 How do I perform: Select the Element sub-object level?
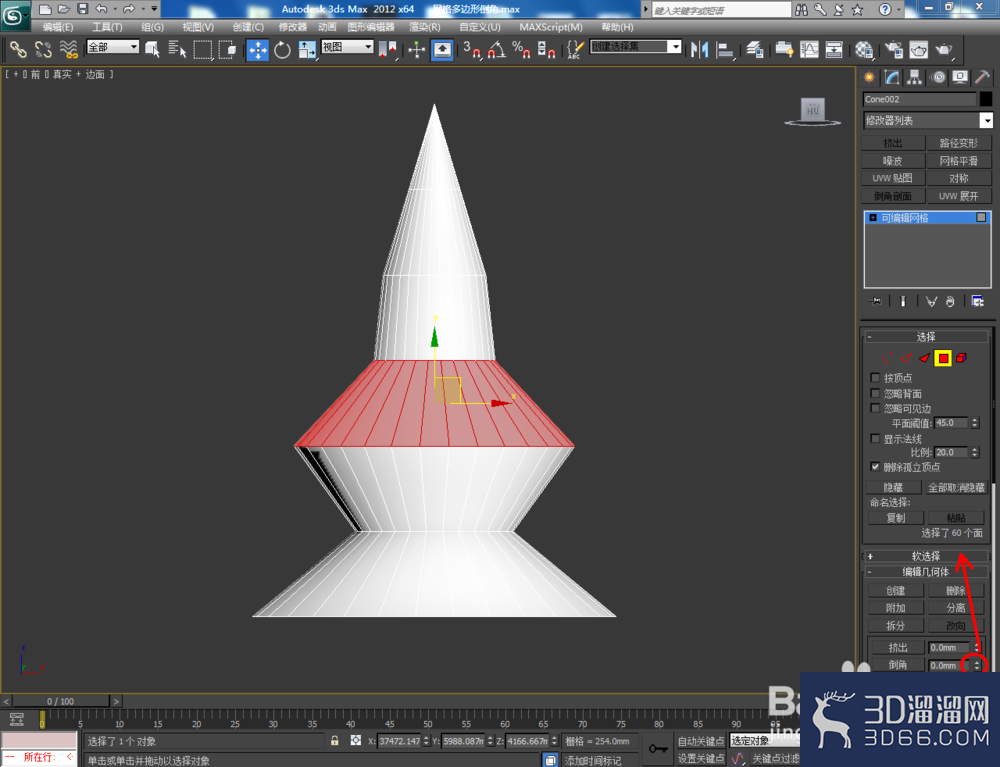pos(961,358)
